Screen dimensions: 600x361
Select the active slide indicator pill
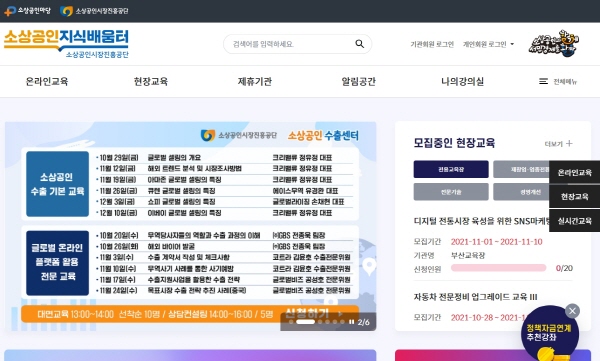coord(306,322)
